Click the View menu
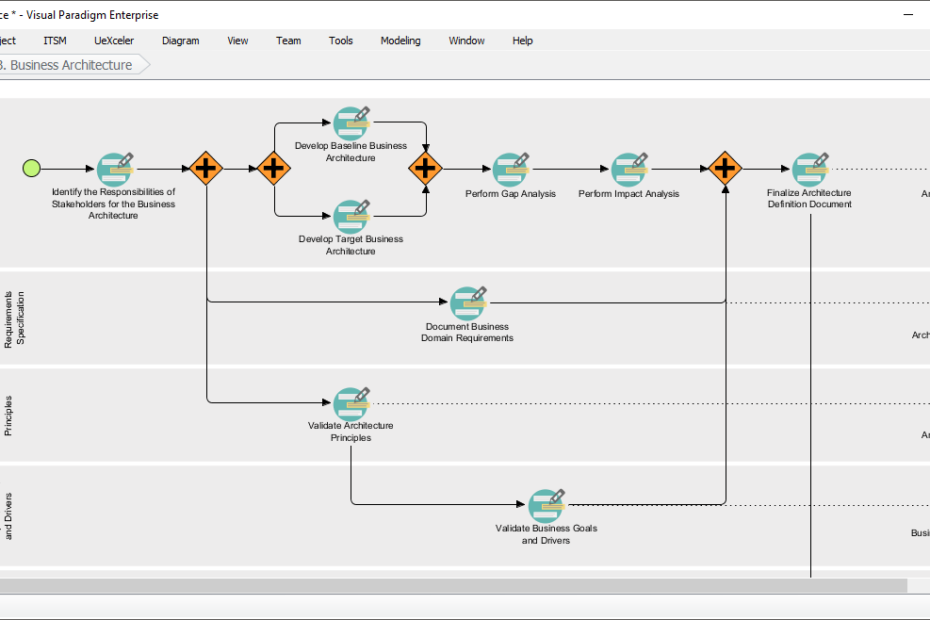The image size is (930, 620). [236, 40]
